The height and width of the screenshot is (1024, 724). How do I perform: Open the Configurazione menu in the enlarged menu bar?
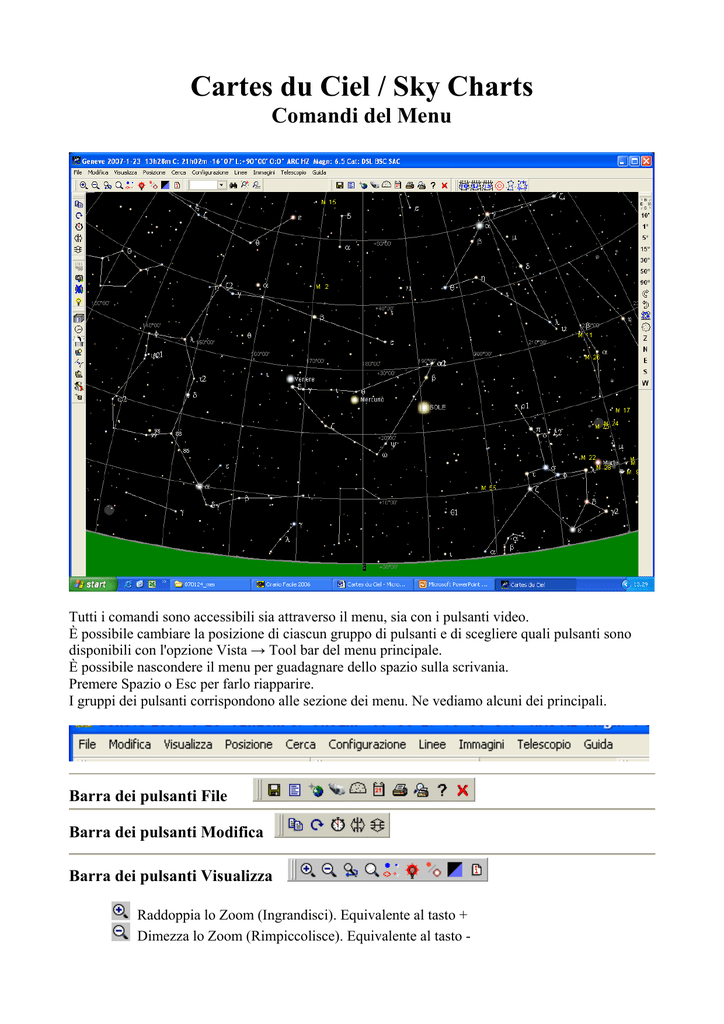click(x=367, y=744)
